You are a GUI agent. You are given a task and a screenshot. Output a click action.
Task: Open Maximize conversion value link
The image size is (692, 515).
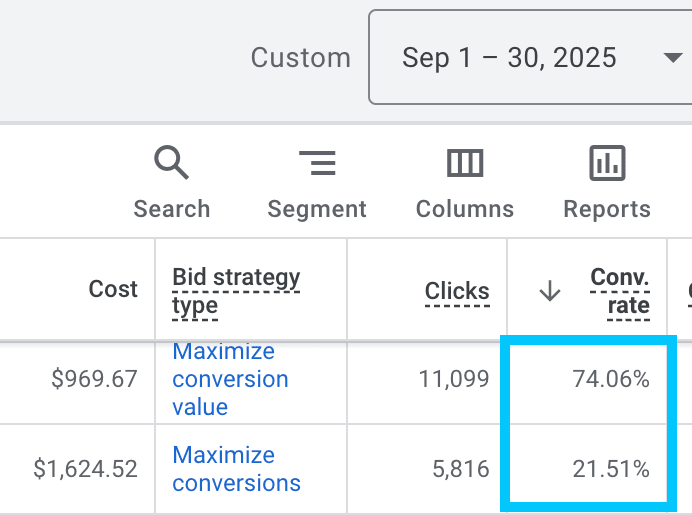230,379
